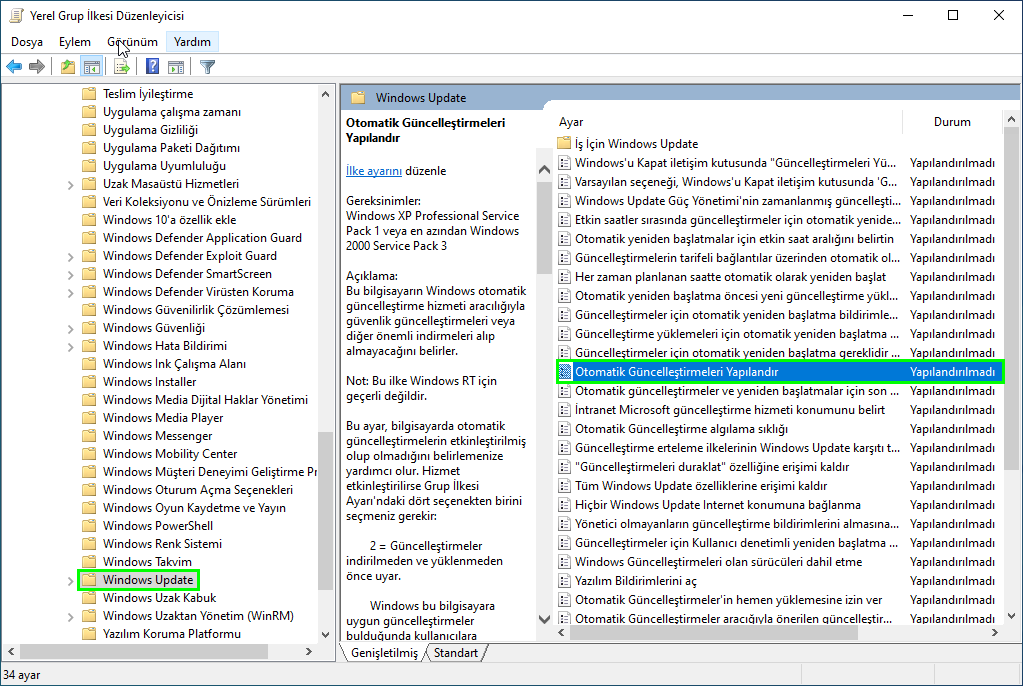The image size is (1023, 686).
Task: Click the Durum column header
Action: click(x=952, y=122)
